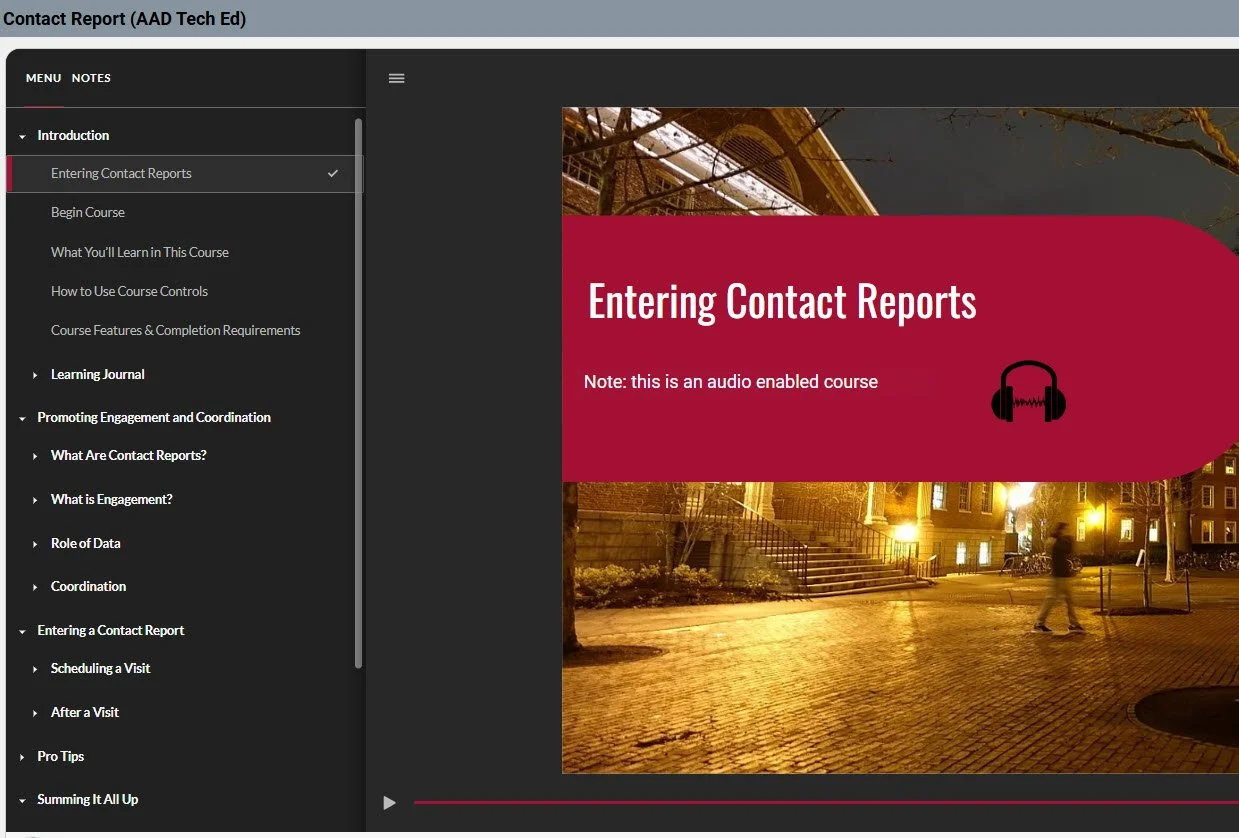Open How to Use Course Controls

130,291
